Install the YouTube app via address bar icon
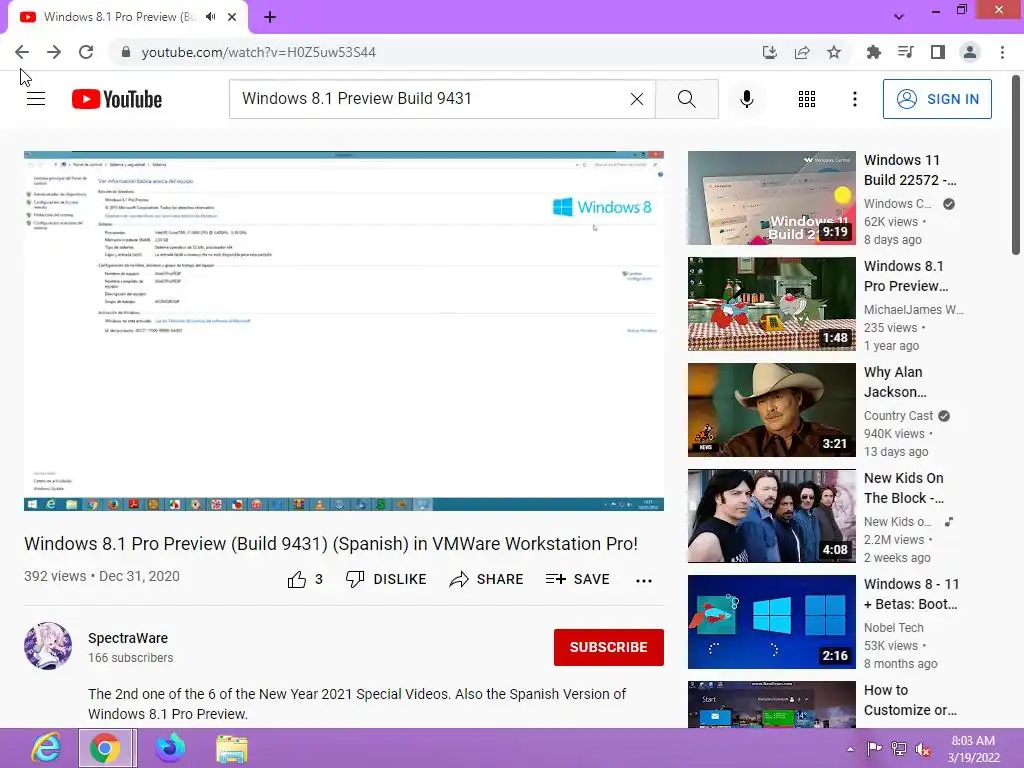The width and height of the screenshot is (1024, 768). click(x=770, y=52)
